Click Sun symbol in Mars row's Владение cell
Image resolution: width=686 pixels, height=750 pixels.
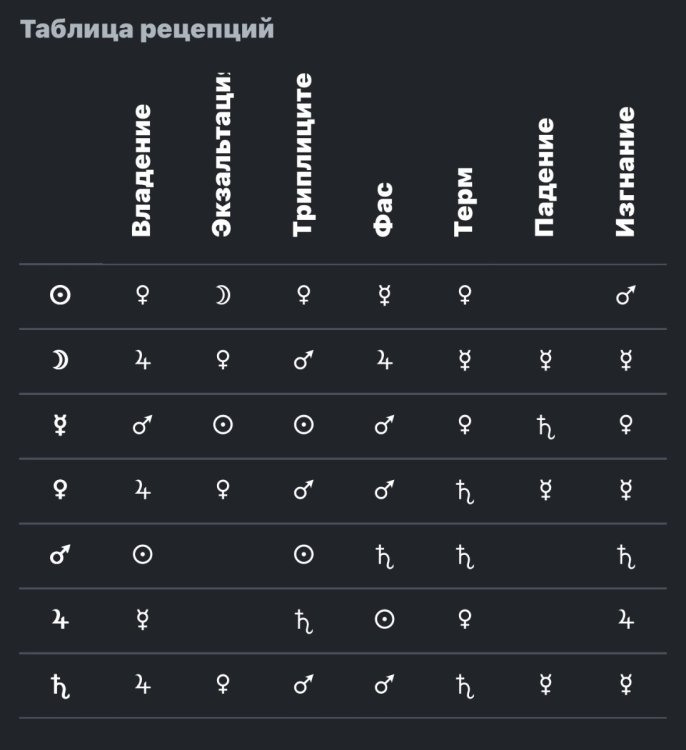tap(142, 555)
